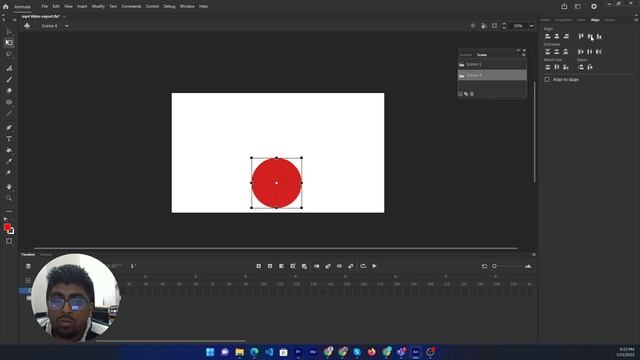
Task: Select the Selection arrow tool
Action: [9, 31]
